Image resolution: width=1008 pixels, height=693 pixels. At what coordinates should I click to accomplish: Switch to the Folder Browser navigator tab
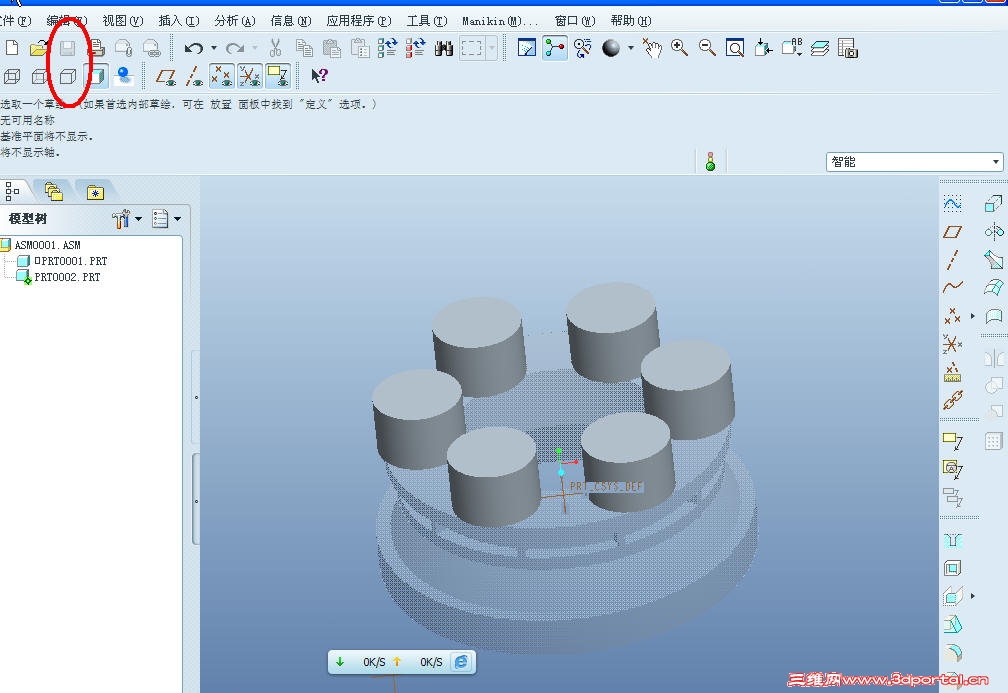(54, 191)
